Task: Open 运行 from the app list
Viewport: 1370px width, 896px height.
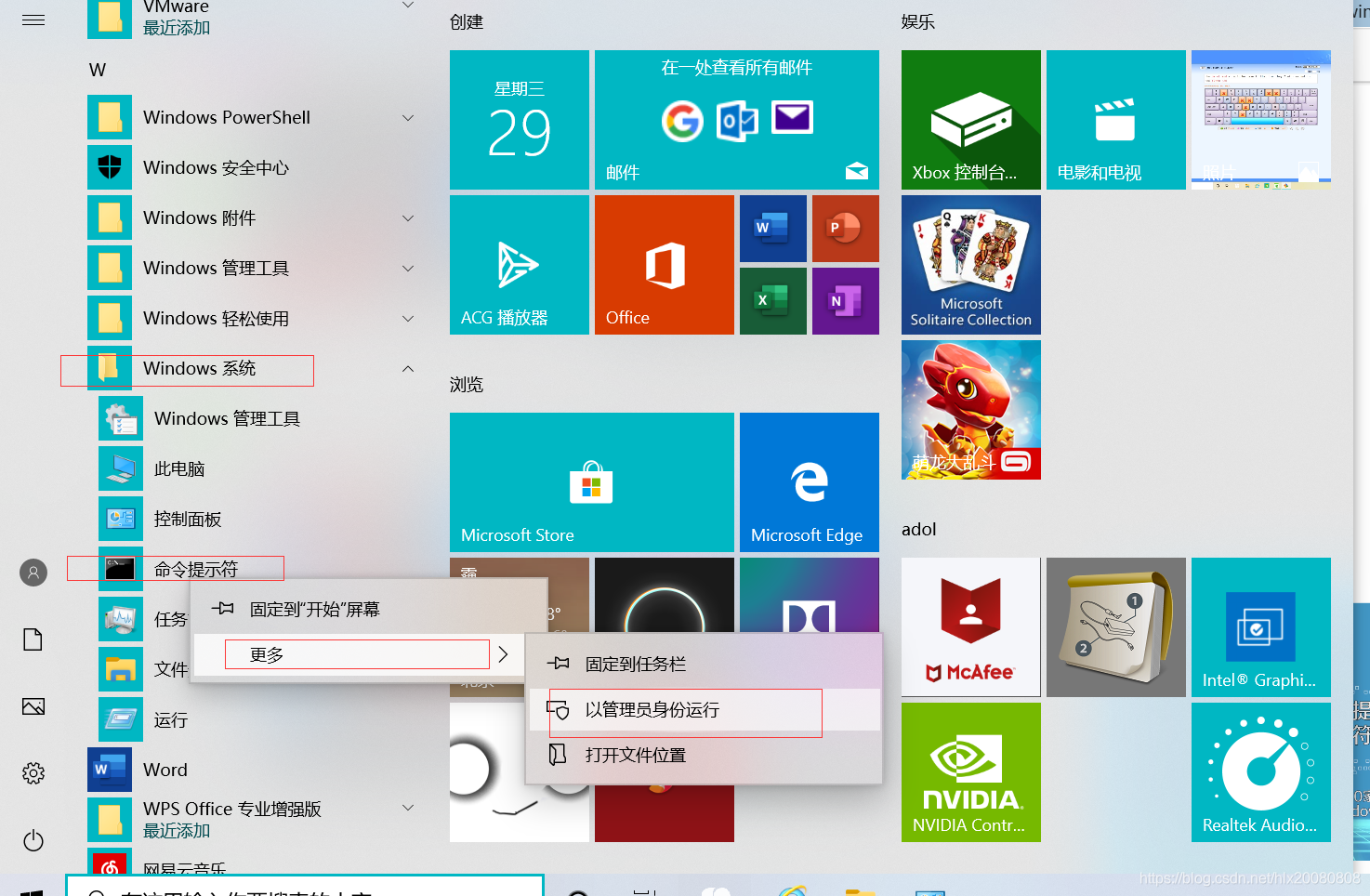Action: coord(170,720)
